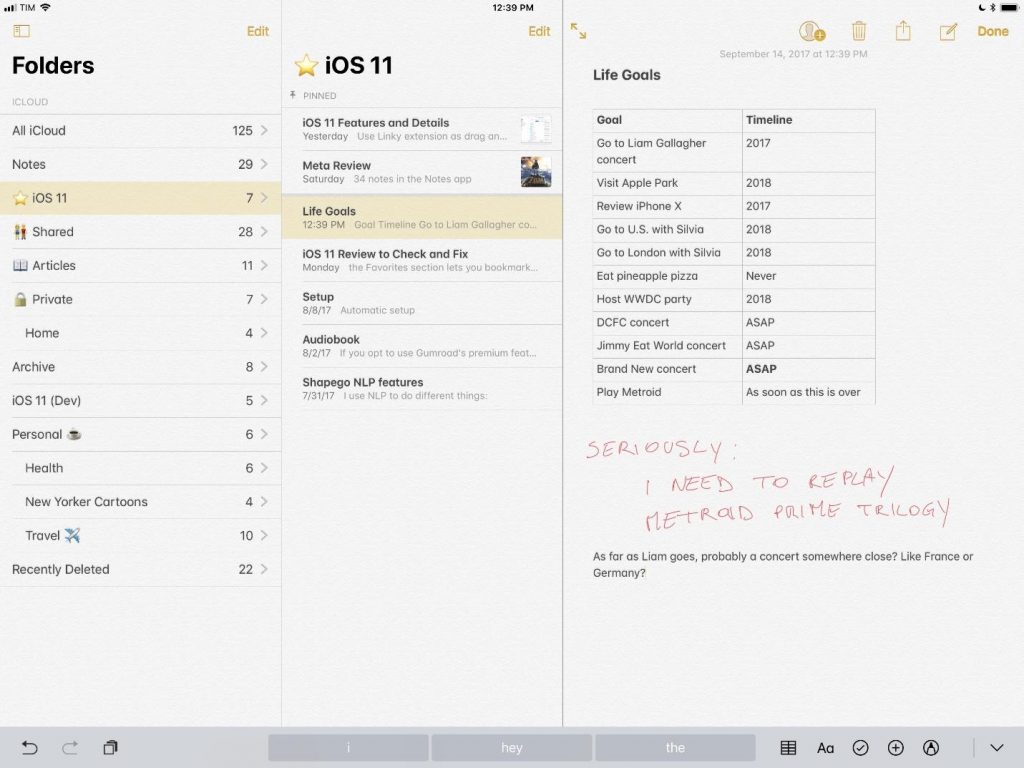1024x768 pixels.
Task: Choose the "i" keyboard suggestion
Action: (348, 748)
